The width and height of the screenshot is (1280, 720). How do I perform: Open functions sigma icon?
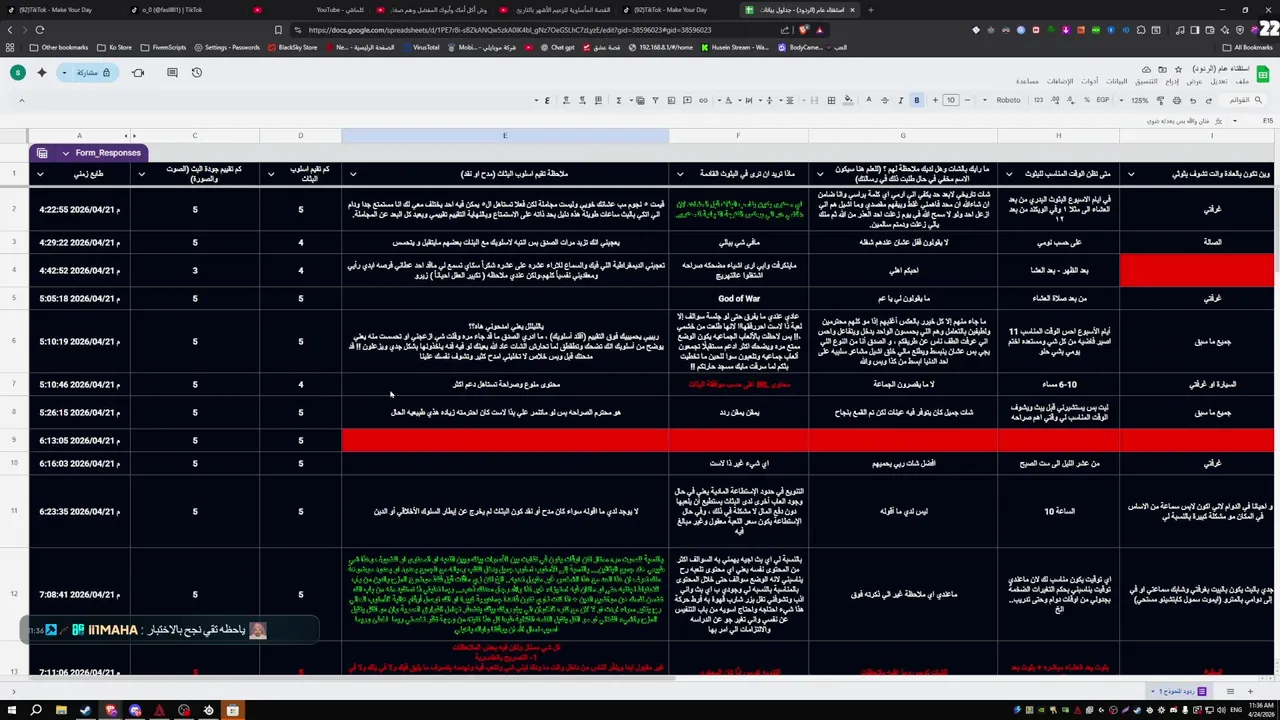point(618,100)
